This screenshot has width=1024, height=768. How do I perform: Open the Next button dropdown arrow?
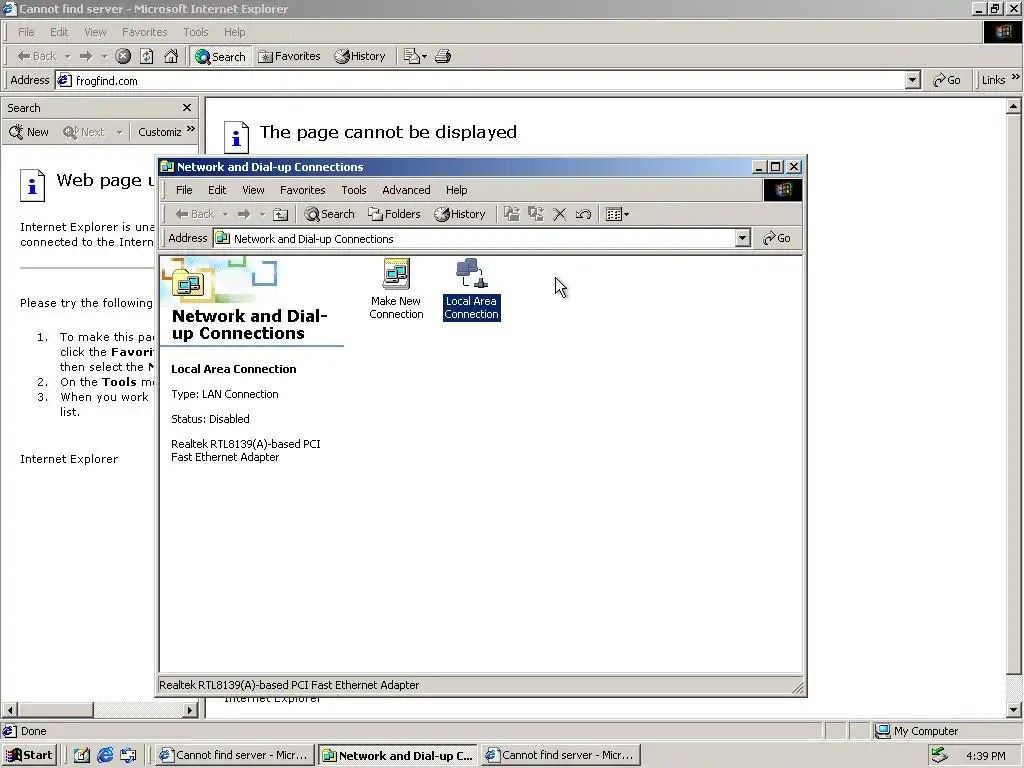point(119,132)
